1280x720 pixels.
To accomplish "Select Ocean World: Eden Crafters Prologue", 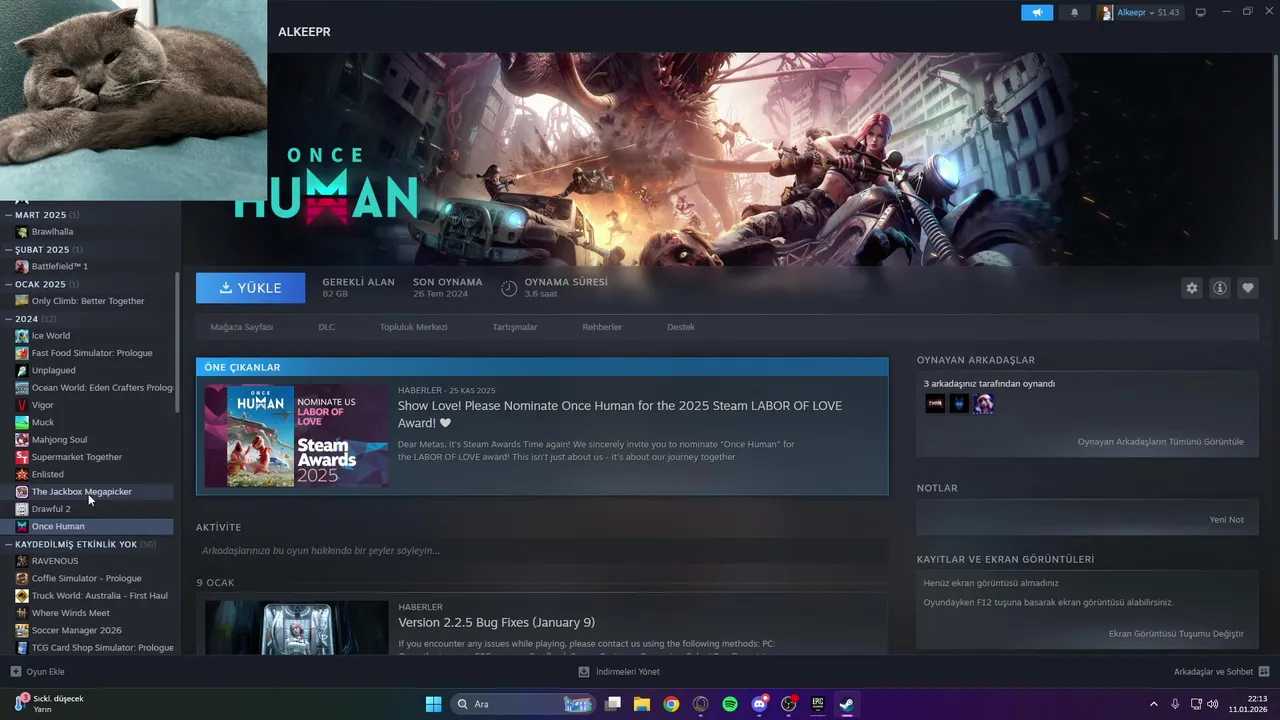I will (87, 388).
